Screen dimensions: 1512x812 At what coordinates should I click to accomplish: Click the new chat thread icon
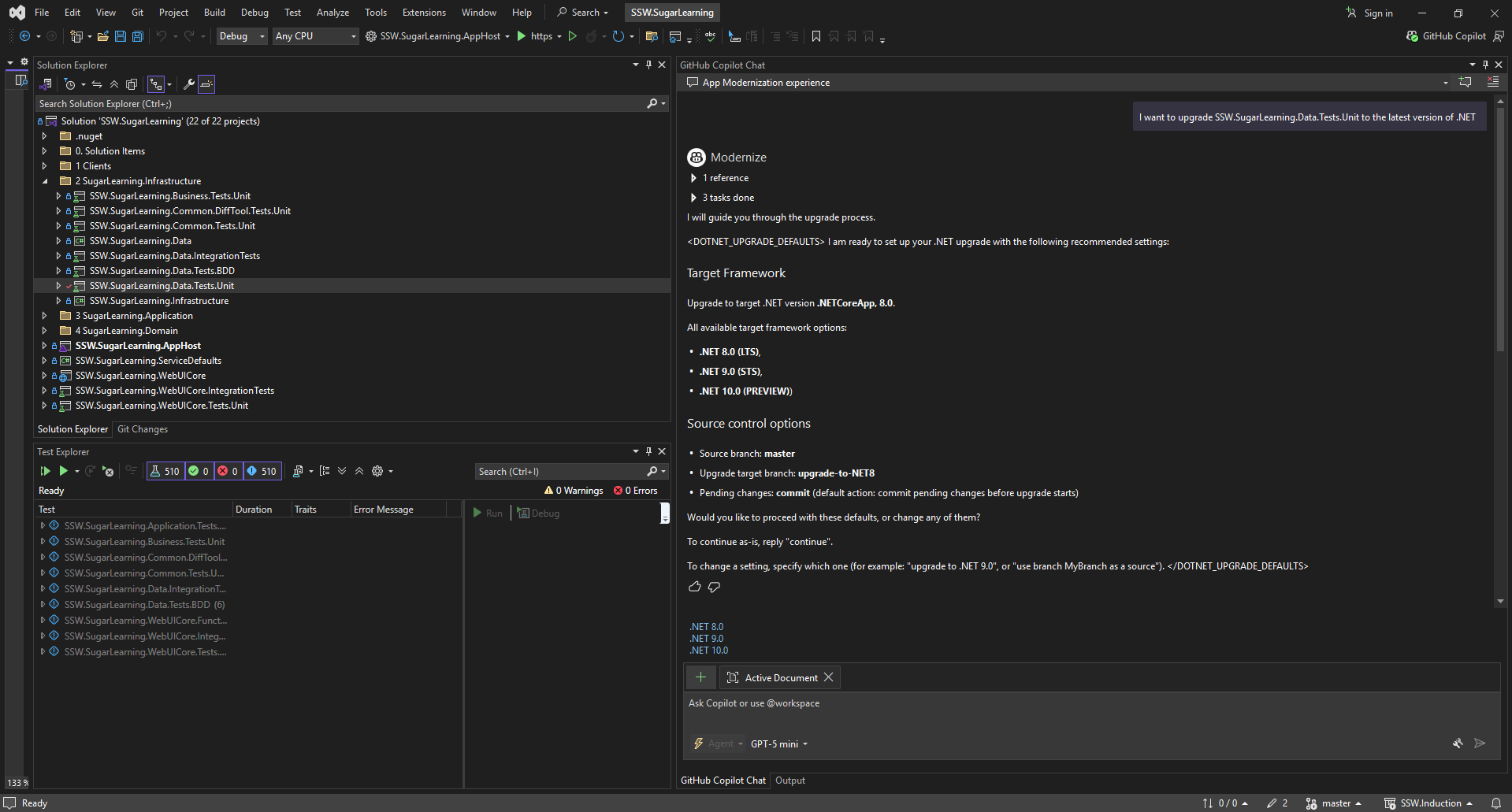(x=1465, y=82)
